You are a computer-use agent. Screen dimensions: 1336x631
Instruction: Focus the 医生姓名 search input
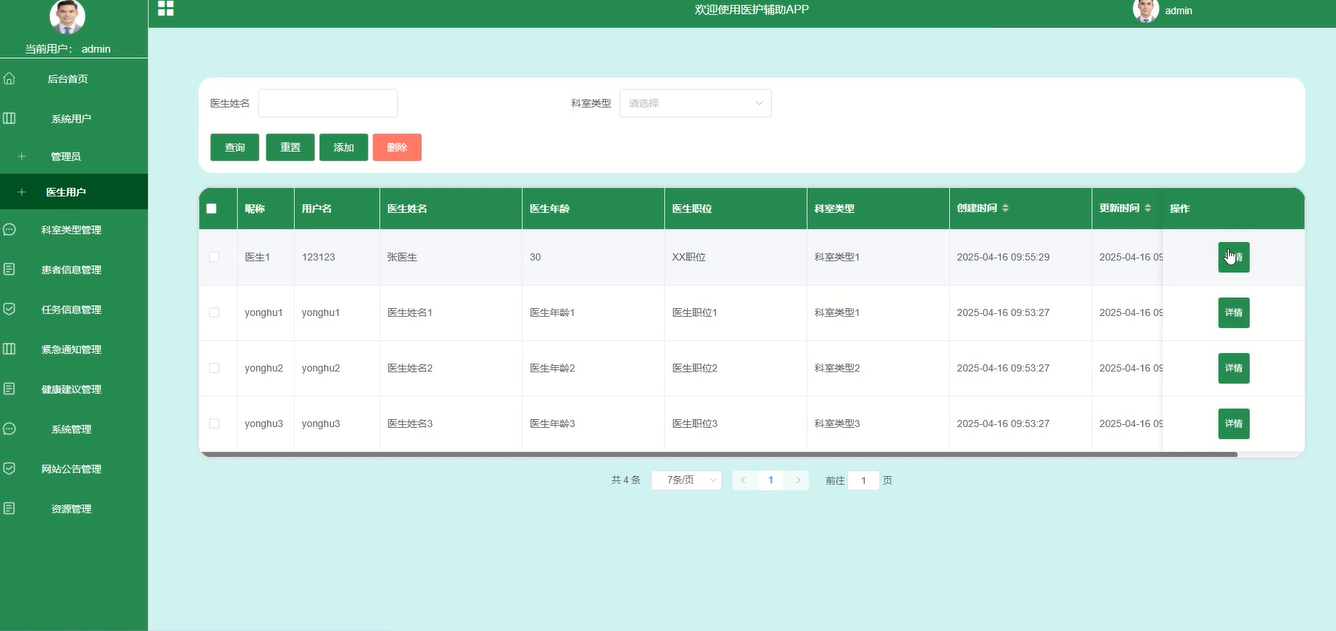click(328, 103)
